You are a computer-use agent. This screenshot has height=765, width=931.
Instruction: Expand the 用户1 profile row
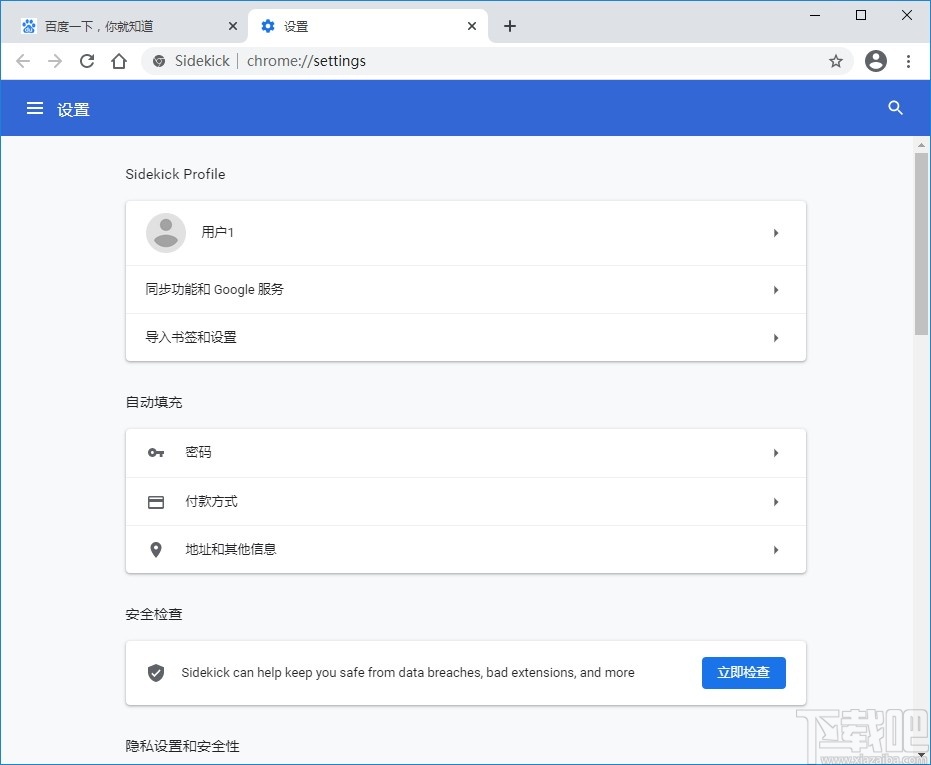[465, 232]
